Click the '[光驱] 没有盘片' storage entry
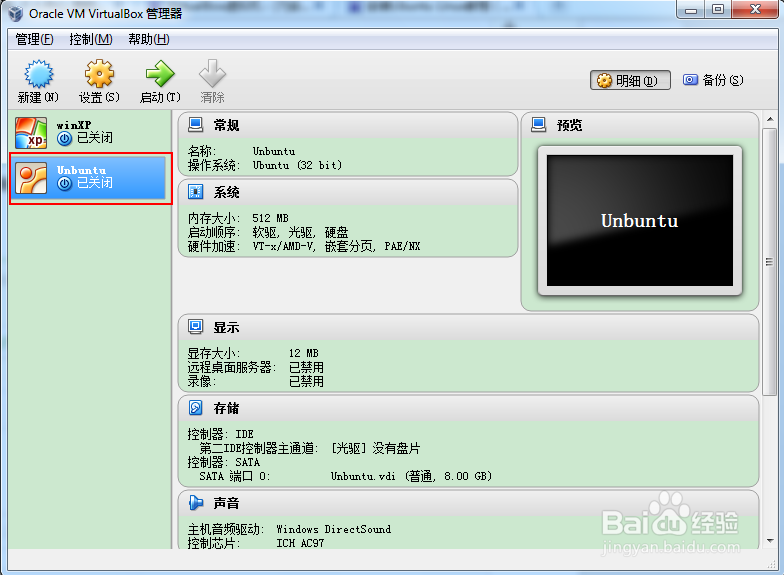This screenshot has width=784, height=575. pyautogui.click(x=376, y=448)
